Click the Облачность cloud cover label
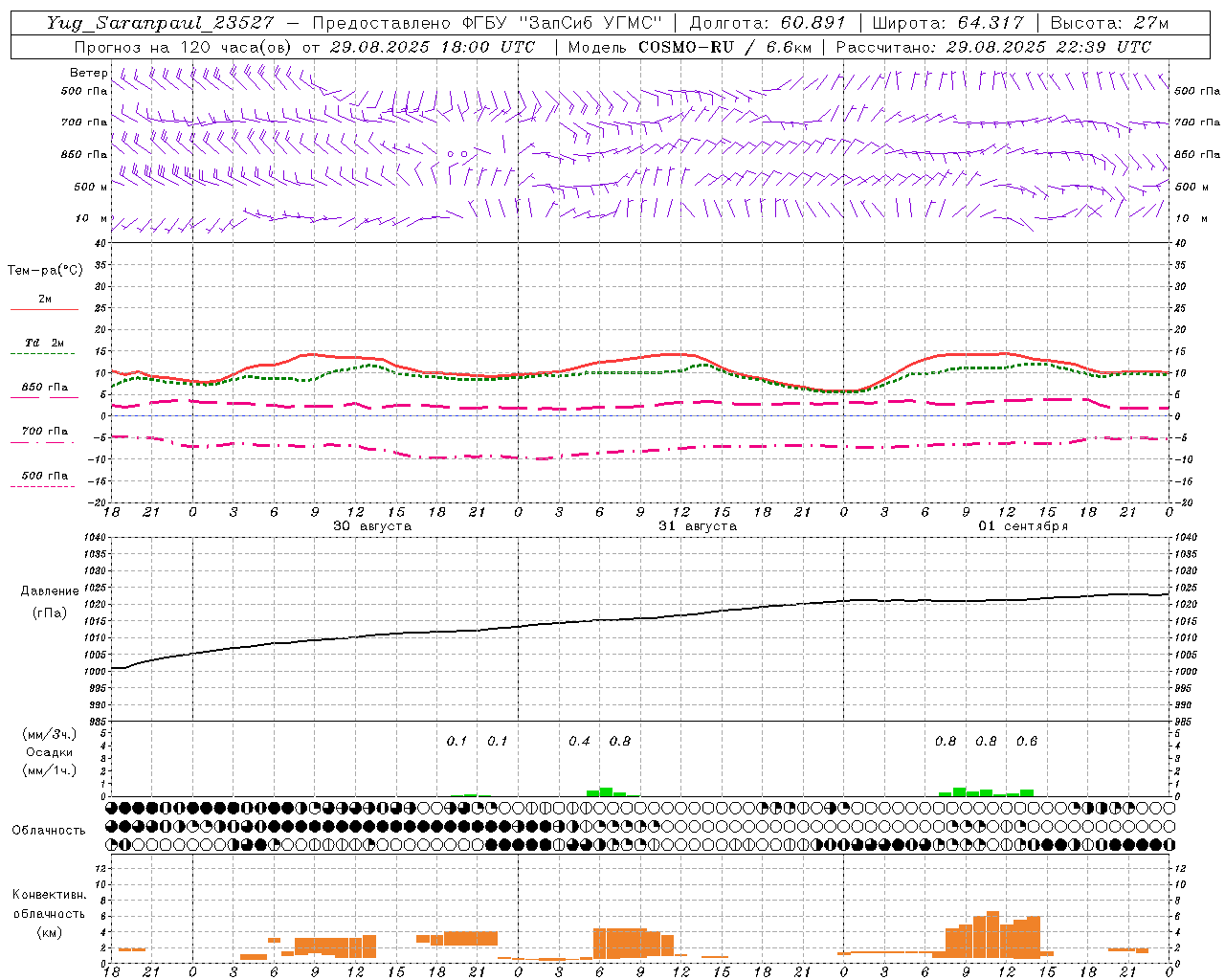 pyautogui.click(x=49, y=831)
